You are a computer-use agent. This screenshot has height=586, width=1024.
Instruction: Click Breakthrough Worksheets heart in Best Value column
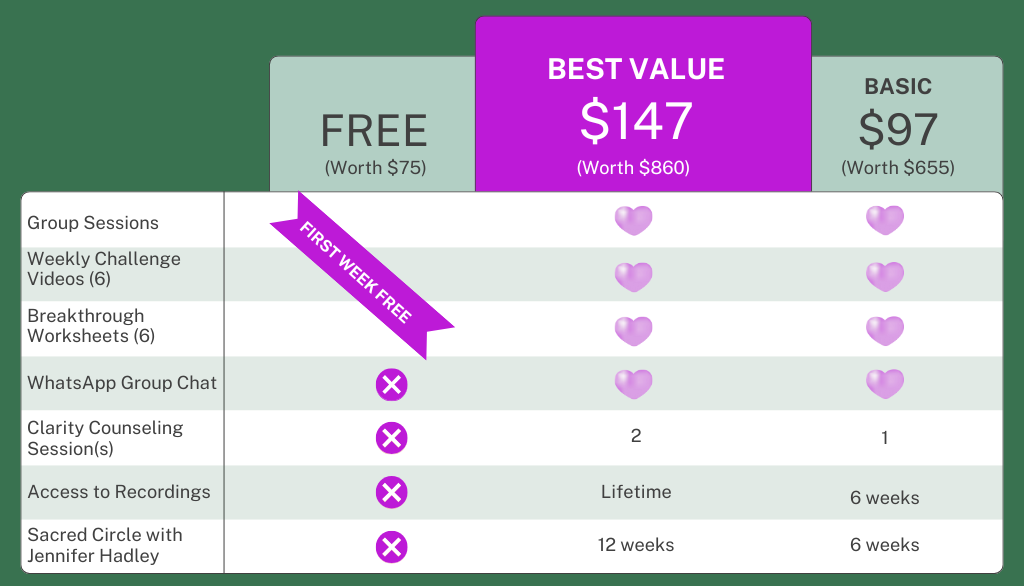click(x=633, y=330)
